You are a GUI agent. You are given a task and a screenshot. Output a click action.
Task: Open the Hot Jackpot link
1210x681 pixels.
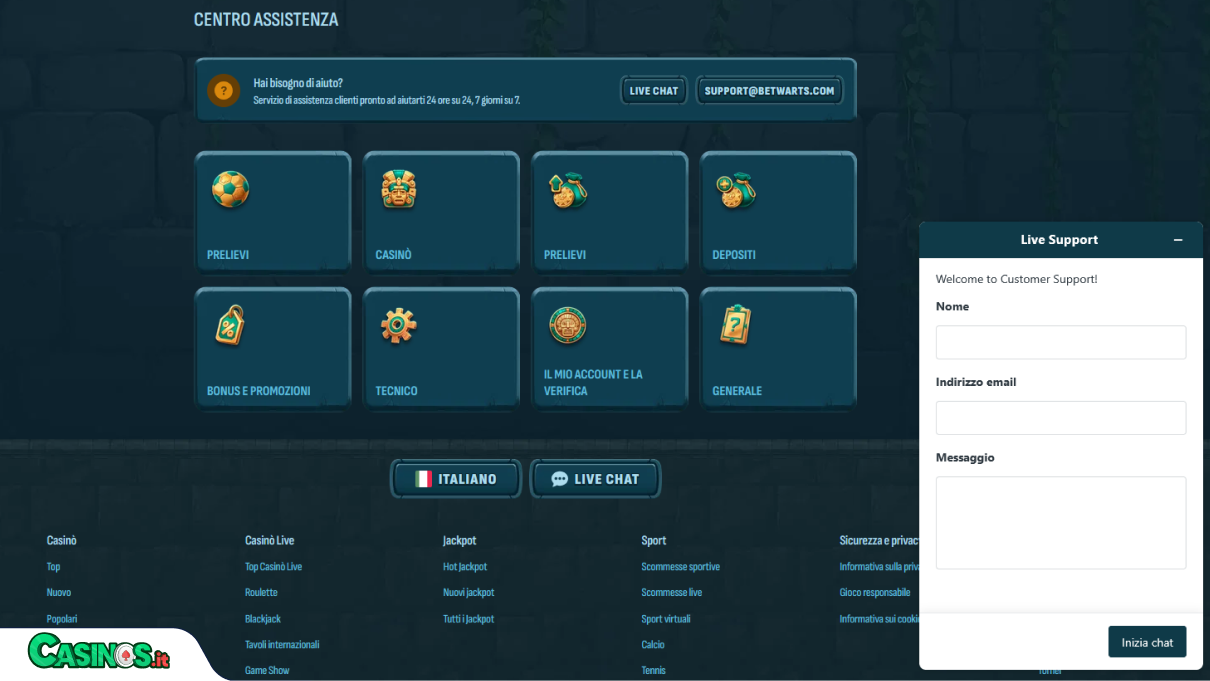[x=465, y=567]
